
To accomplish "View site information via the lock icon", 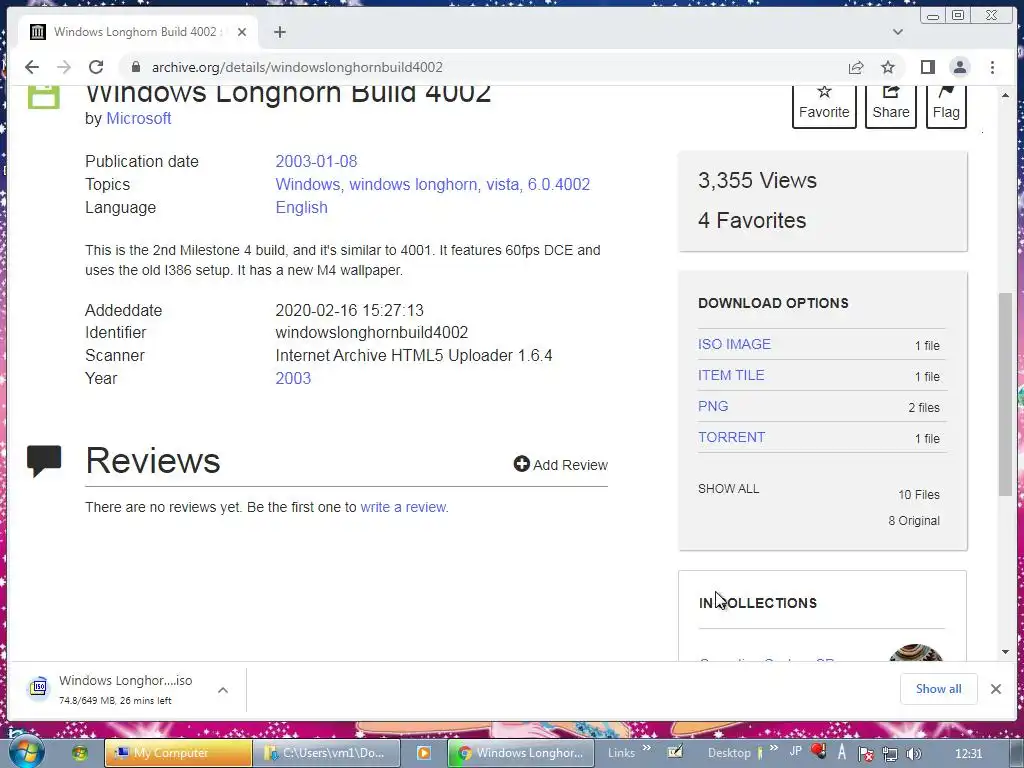I will pyautogui.click(x=135, y=67).
